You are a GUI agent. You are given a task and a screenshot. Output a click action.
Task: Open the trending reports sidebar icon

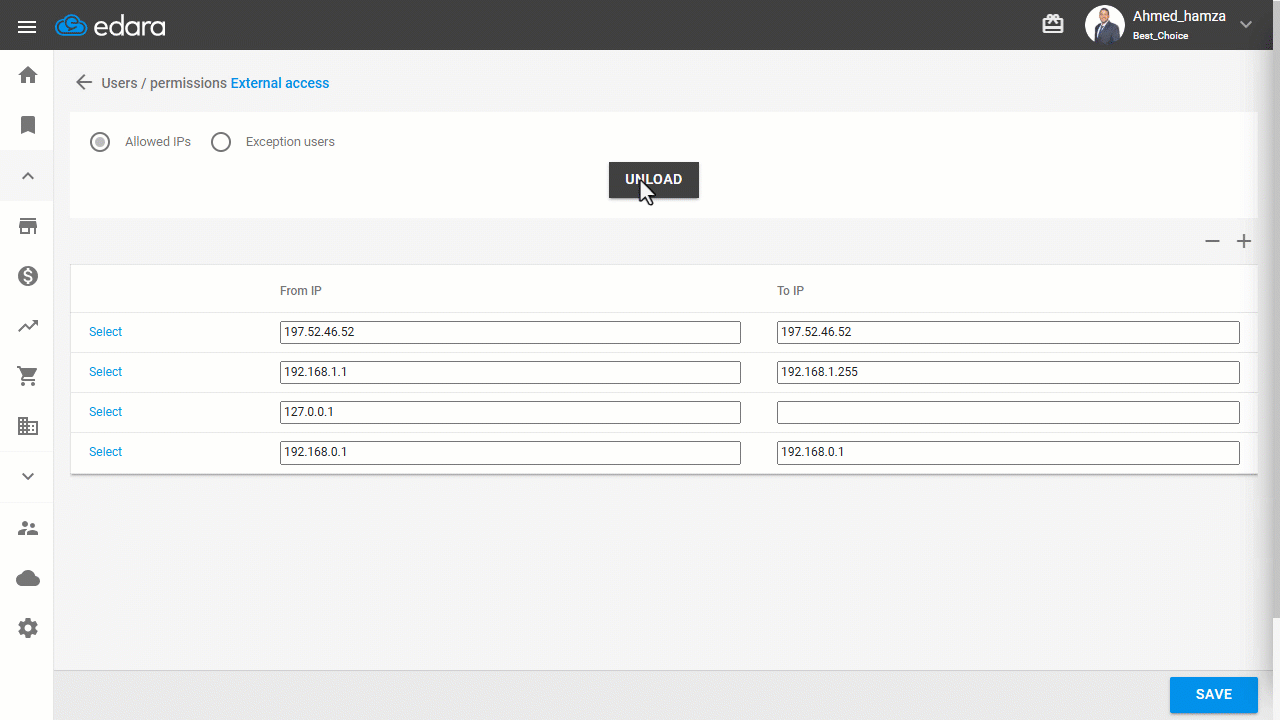coord(28,325)
